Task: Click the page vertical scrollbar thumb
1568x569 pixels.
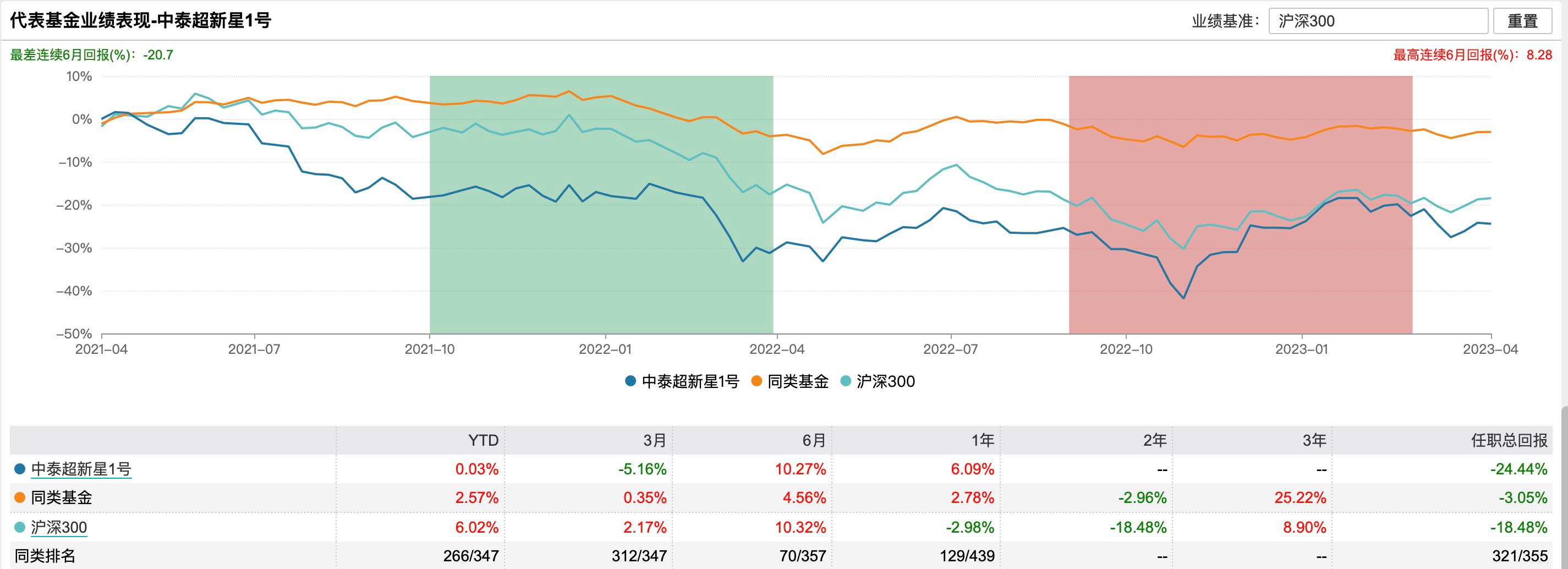Action: pyautogui.click(x=1564, y=487)
